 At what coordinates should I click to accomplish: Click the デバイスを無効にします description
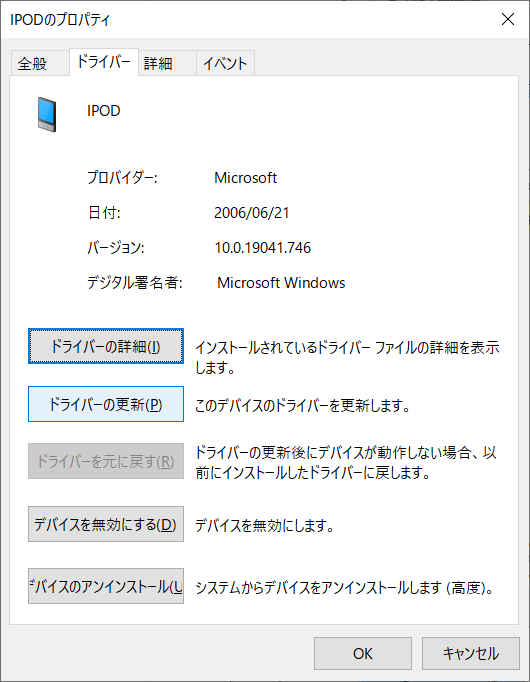click(264, 526)
